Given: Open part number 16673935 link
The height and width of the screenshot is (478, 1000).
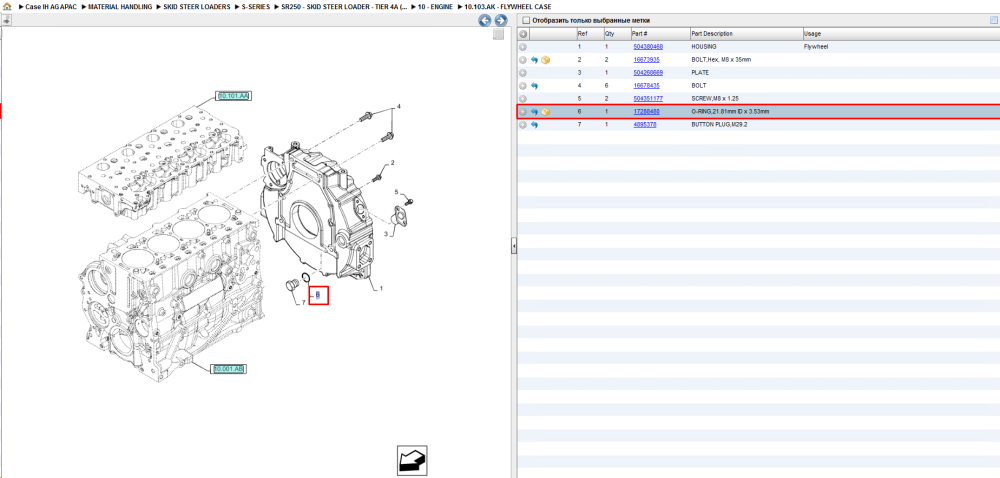Looking at the screenshot, I should (x=646, y=60).
